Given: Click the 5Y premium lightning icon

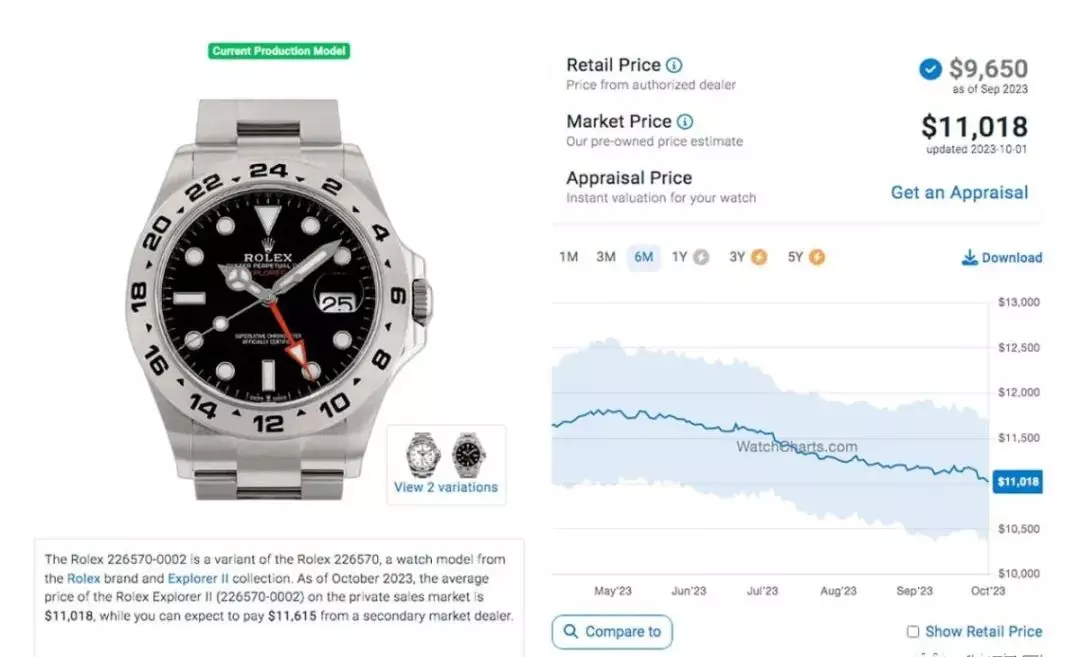Looking at the screenshot, I should coord(817,258).
